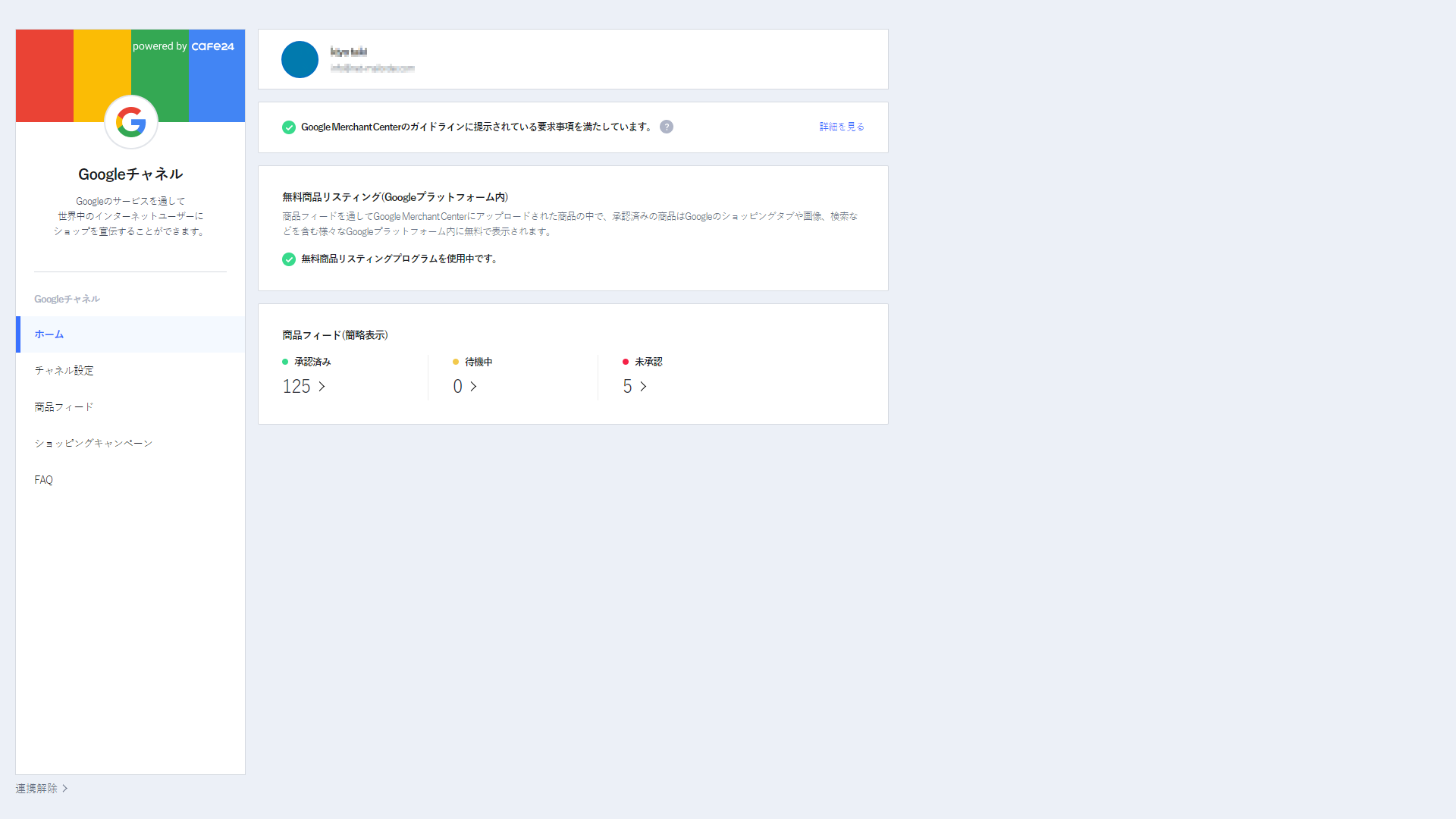The height and width of the screenshot is (819, 1456).
Task: Click the blurred account email text
Action: click(x=372, y=68)
